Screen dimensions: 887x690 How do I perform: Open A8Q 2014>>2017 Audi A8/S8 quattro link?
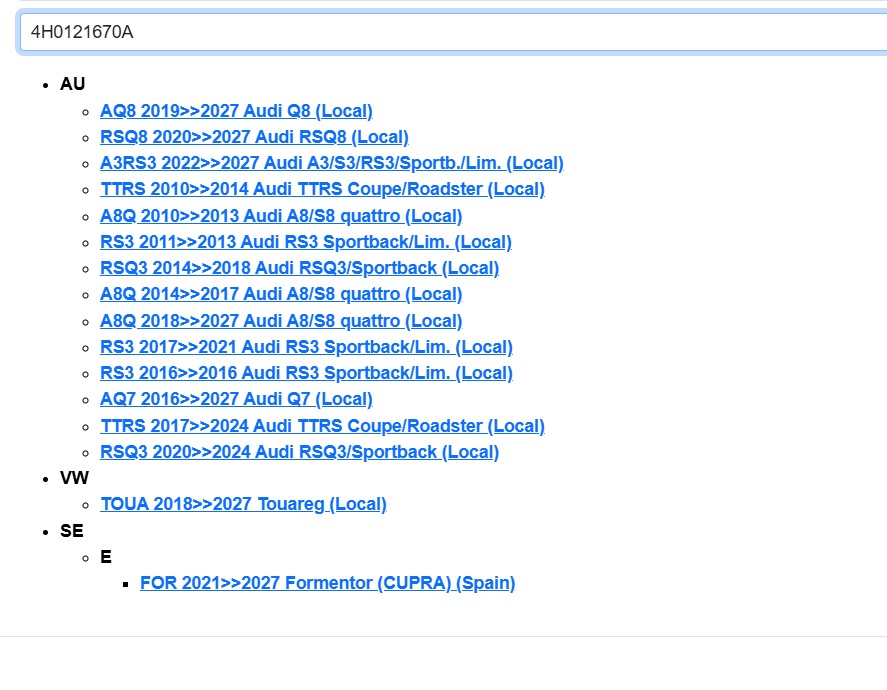pyautogui.click(x=281, y=294)
